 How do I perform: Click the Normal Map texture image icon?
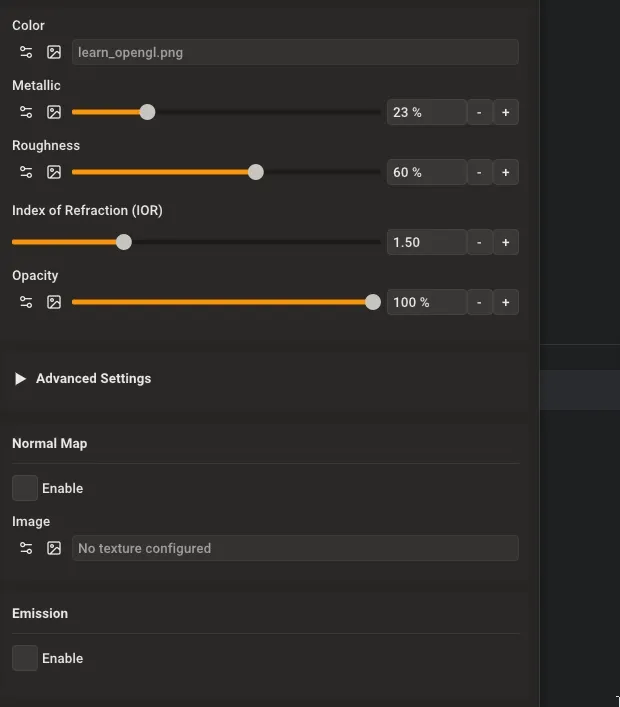[54, 548]
